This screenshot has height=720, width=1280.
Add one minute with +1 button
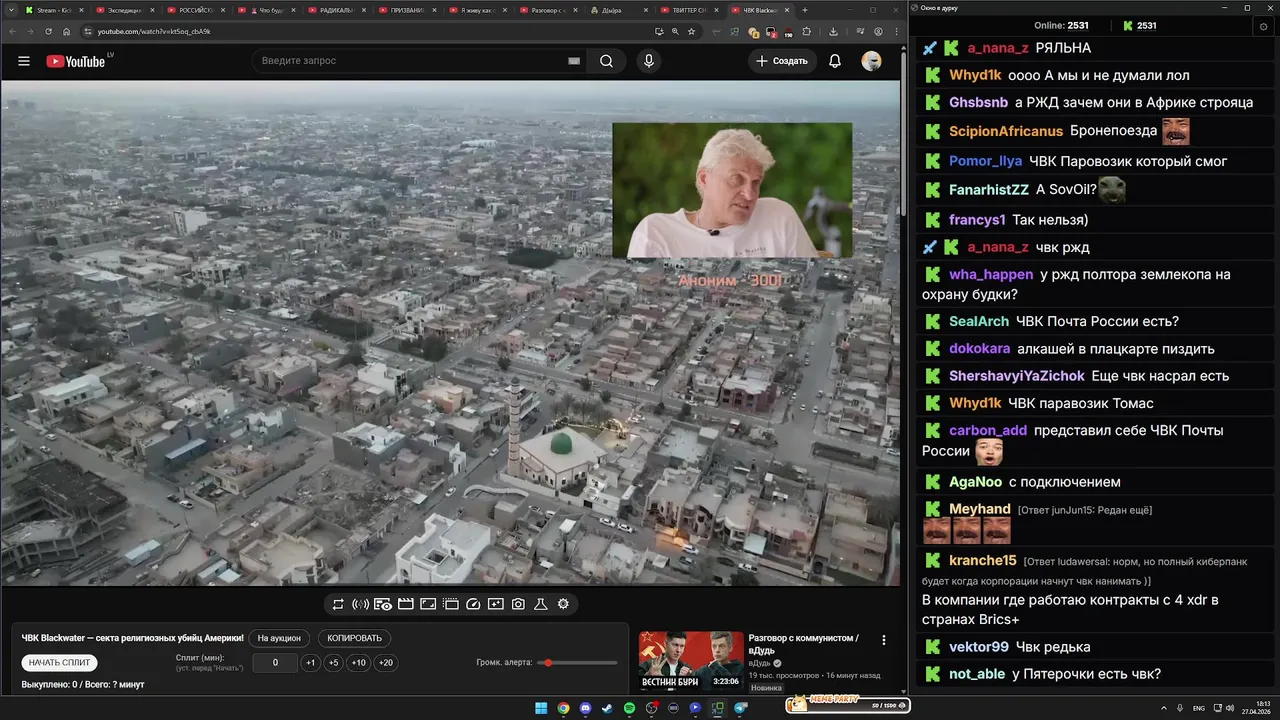tap(311, 663)
